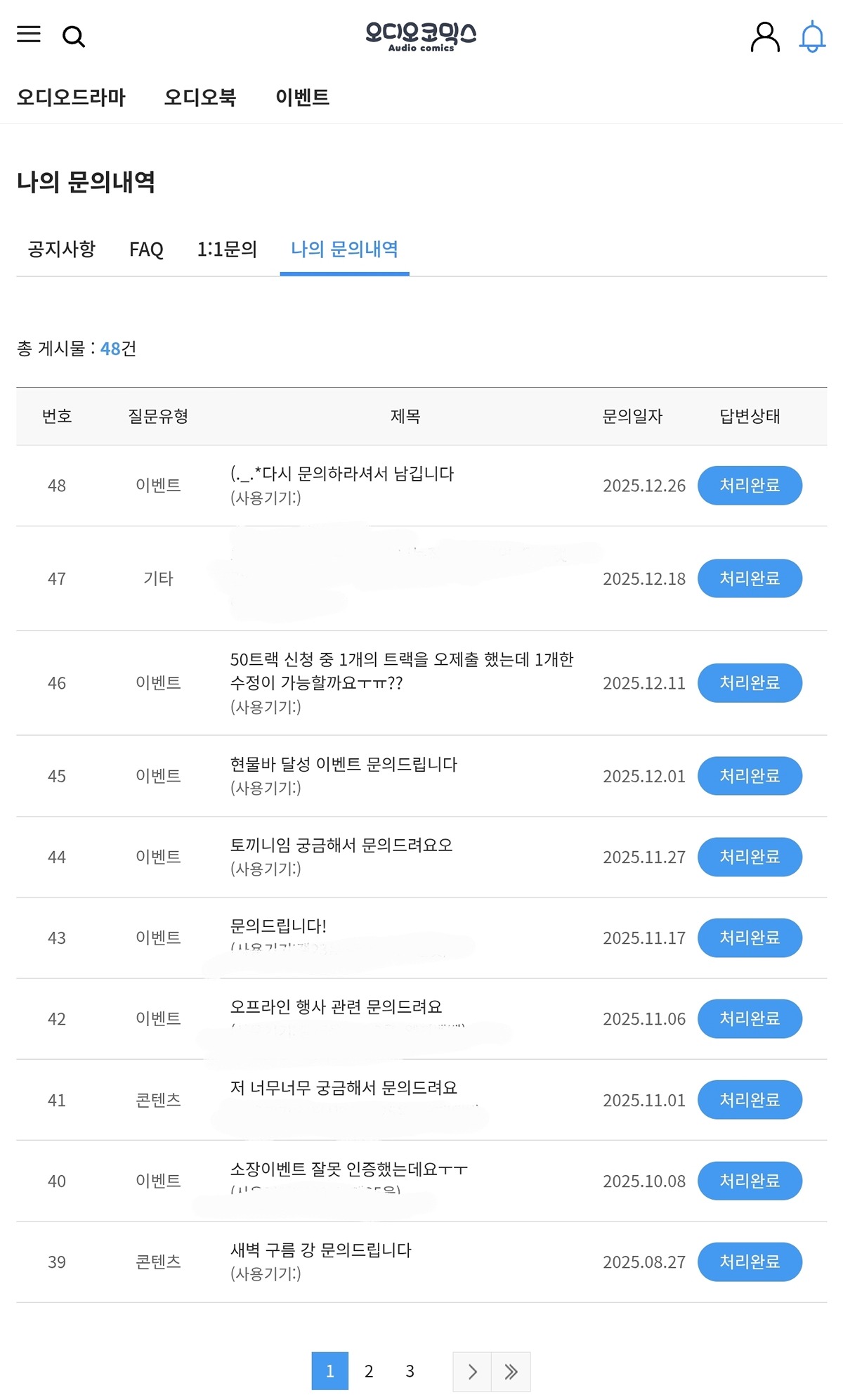Open inquiry 새벽 구름 강 문의드립니다
This screenshot has width=843, height=1400.
coord(321,1250)
